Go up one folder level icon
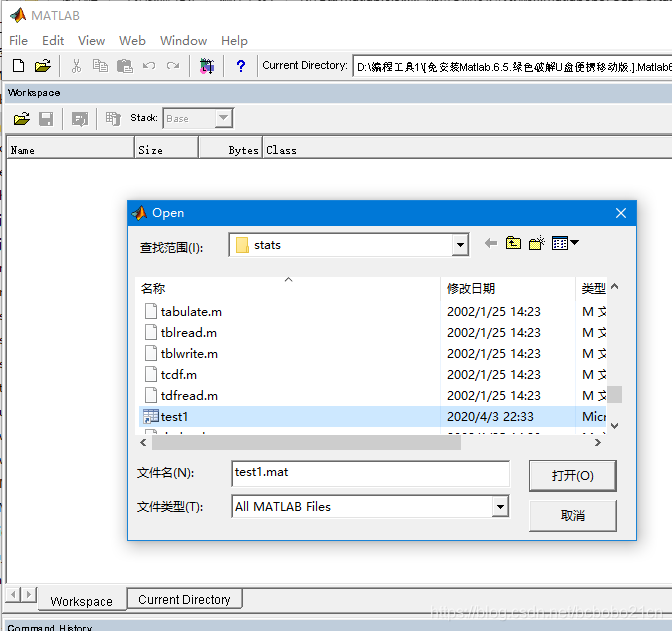Viewport: 672px width, 631px height. [513, 243]
